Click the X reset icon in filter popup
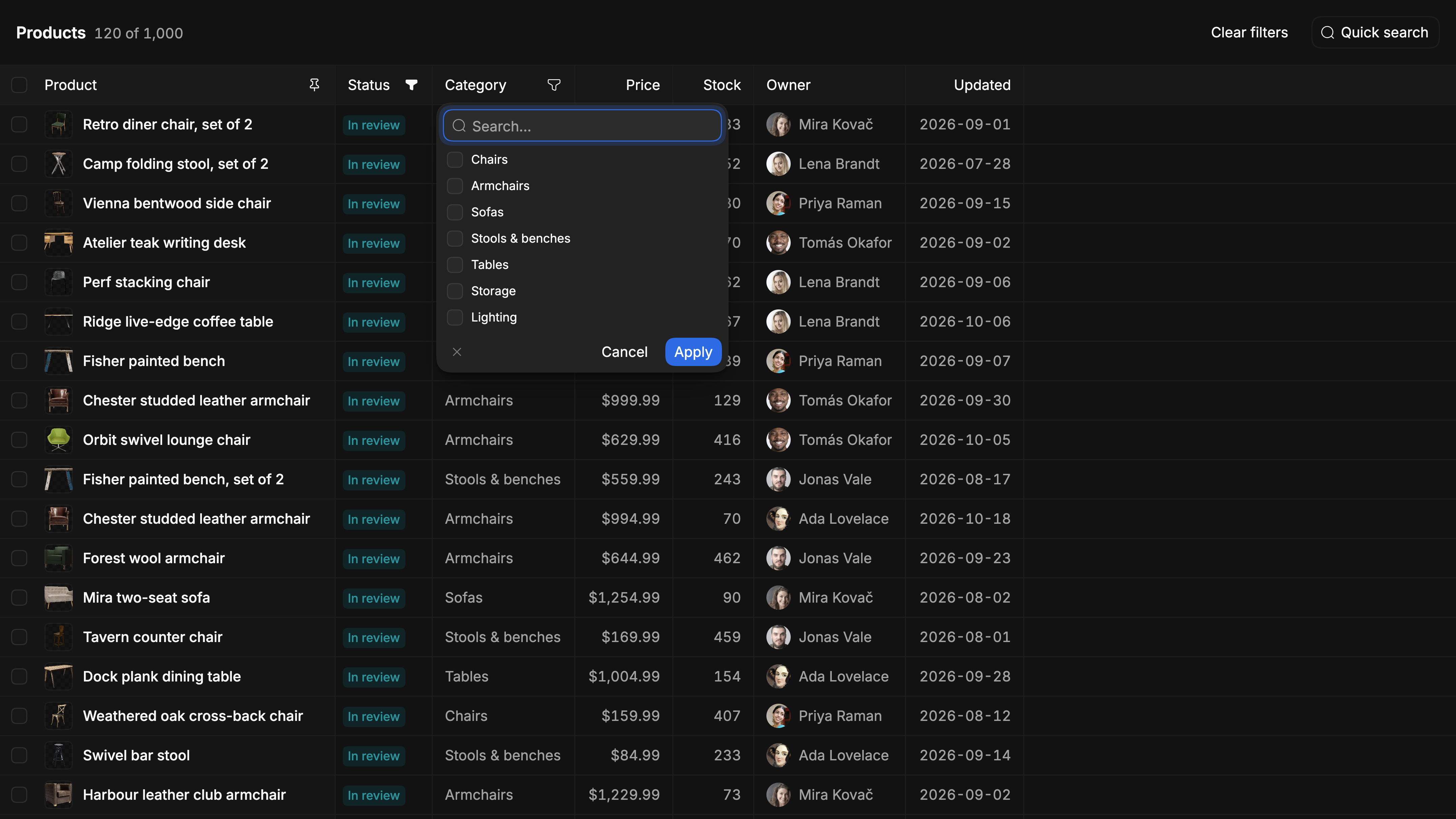 click(457, 352)
